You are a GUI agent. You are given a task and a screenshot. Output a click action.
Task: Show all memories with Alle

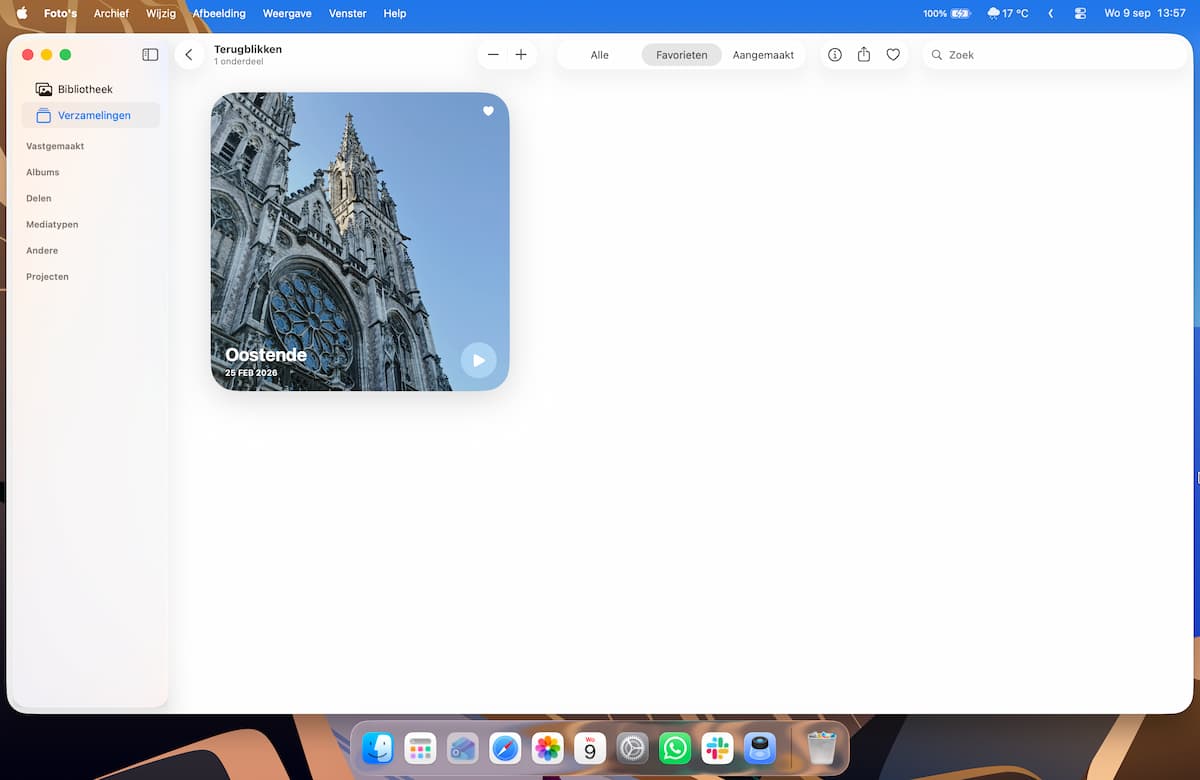click(600, 55)
